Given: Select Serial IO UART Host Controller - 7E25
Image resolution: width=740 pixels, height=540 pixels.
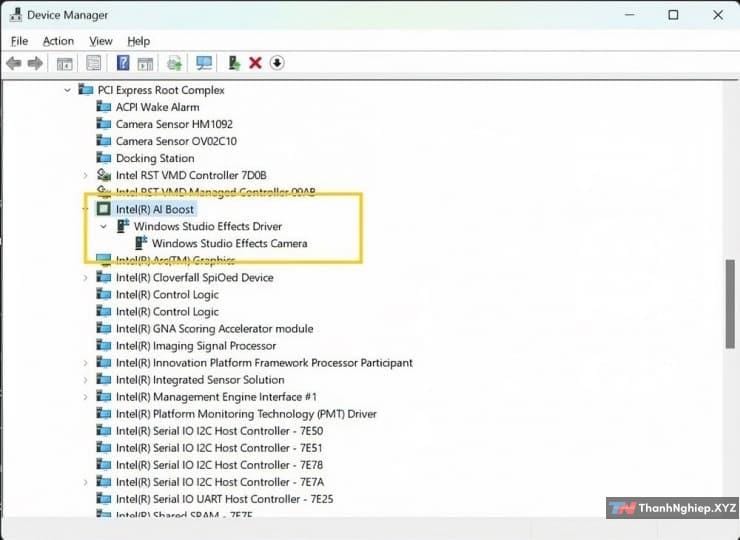Looking at the screenshot, I should [x=225, y=499].
